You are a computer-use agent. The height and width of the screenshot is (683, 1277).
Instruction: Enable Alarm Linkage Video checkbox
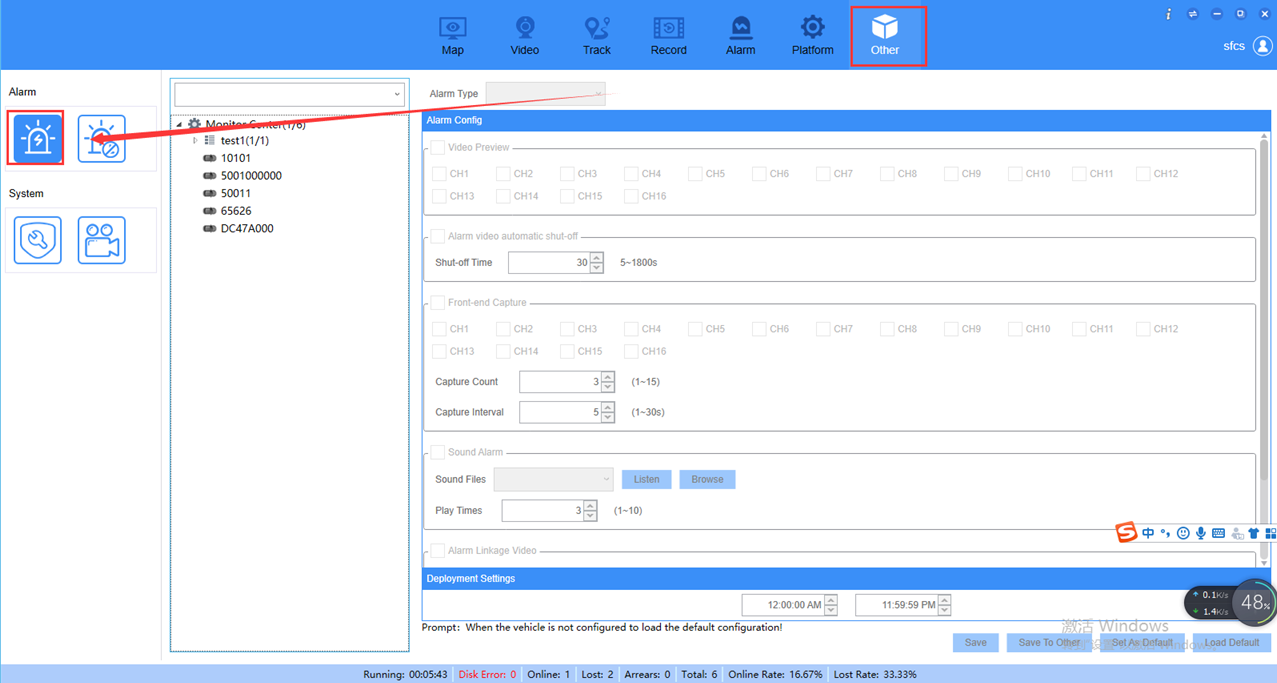click(x=438, y=551)
